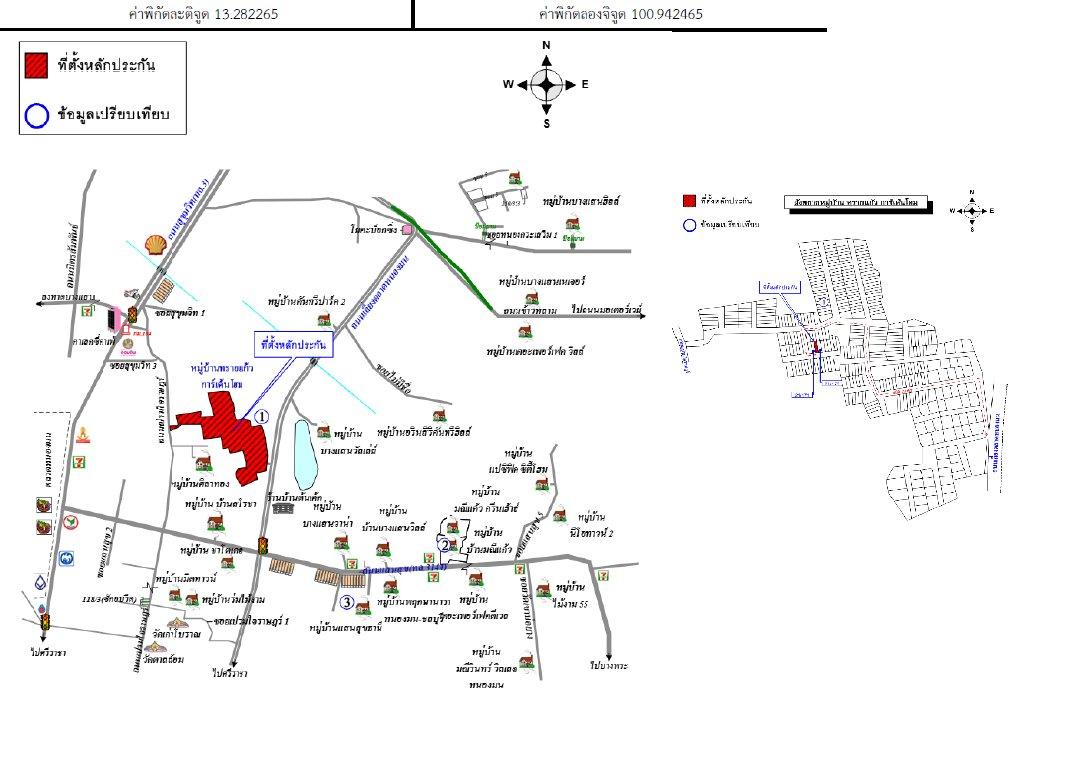Click the ซอยสุขุมวิท 3 road label
The image size is (1087, 775).
[134, 365]
